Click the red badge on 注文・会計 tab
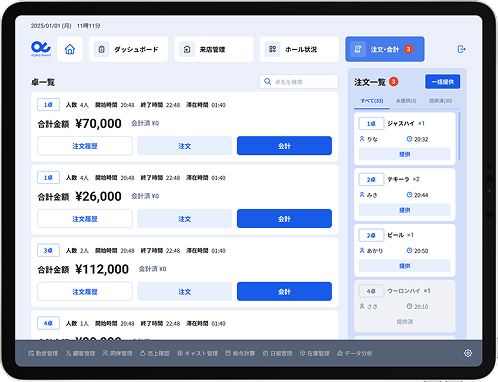The height and width of the screenshot is (382, 498). [x=409, y=49]
